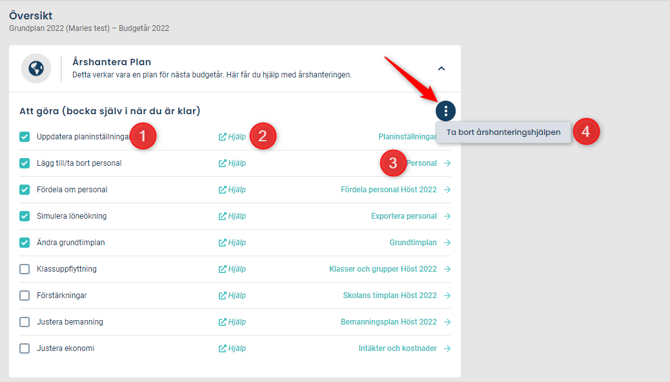The image size is (670, 382).
Task: Open Hjälp link for Justera bemanning
Action: (x=232, y=322)
